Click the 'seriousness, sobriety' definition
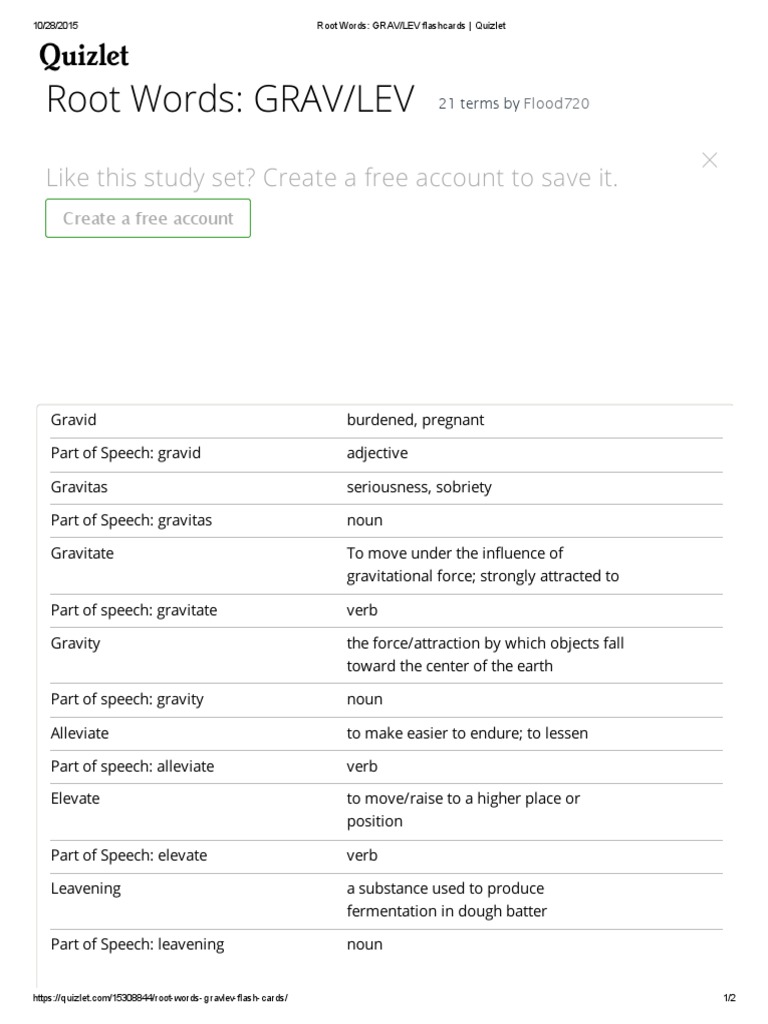Screen dimensions: 768x1024 tap(419, 487)
